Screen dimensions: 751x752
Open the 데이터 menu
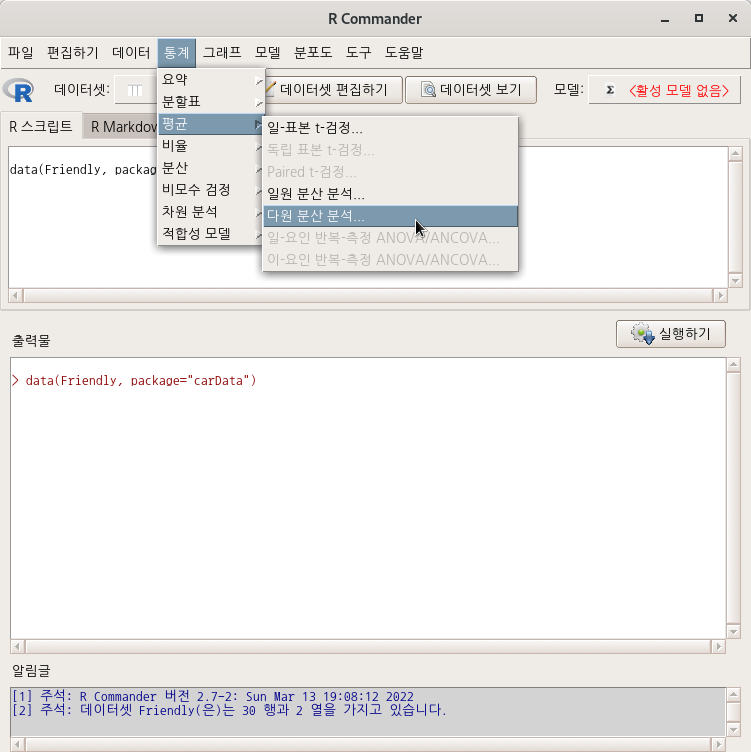point(130,52)
